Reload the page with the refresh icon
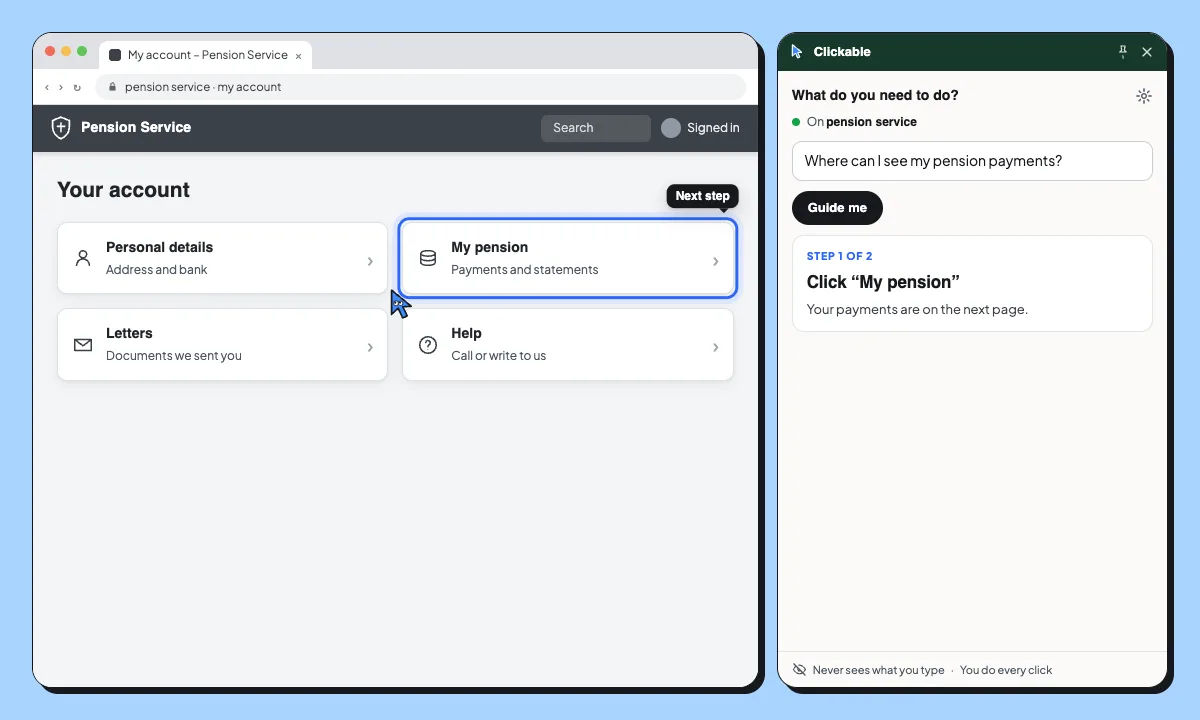Image resolution: width=1200 pixels, height=720 pixels. coord(77,87)
